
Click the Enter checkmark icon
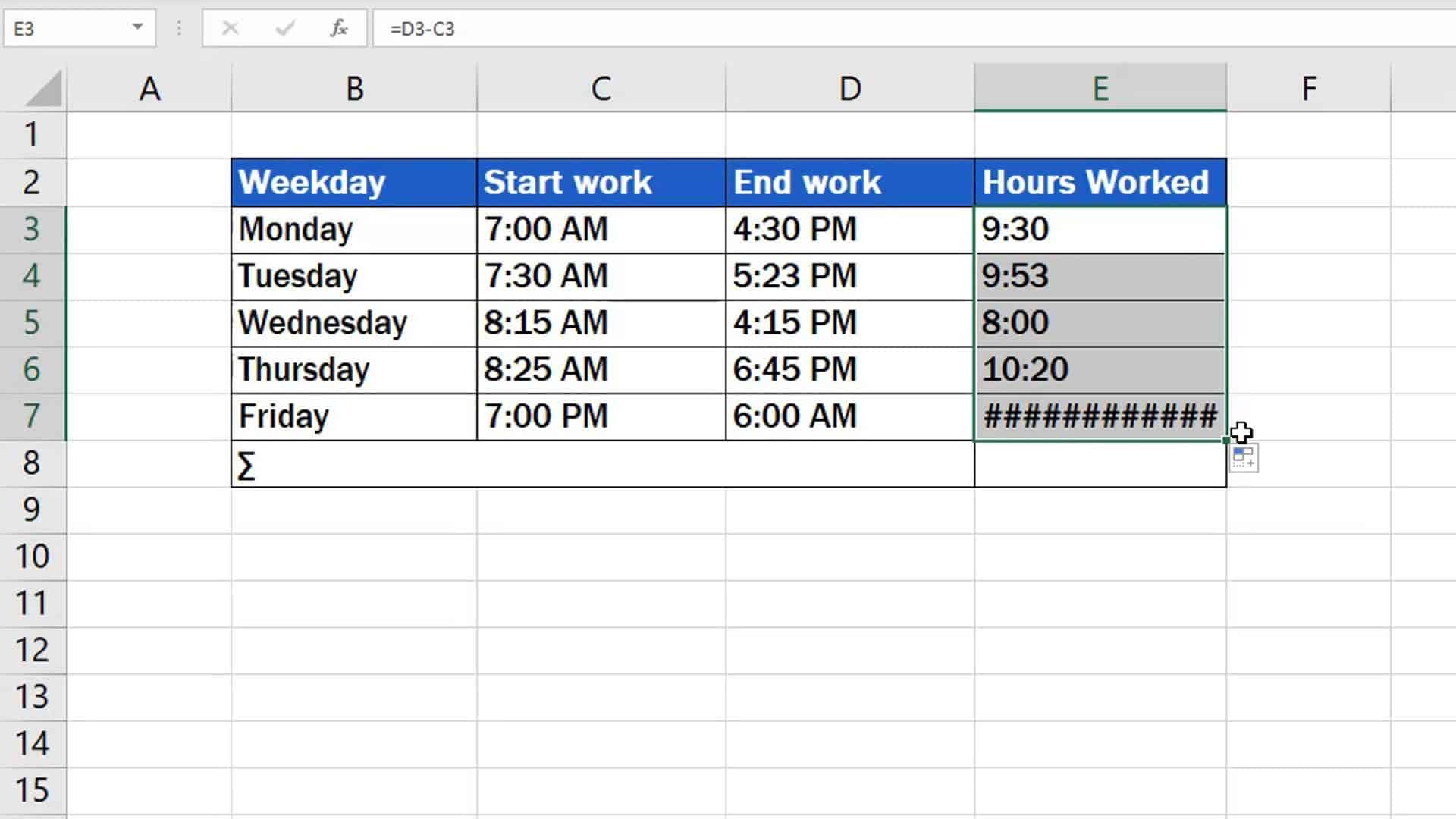(x=283, y=29)
